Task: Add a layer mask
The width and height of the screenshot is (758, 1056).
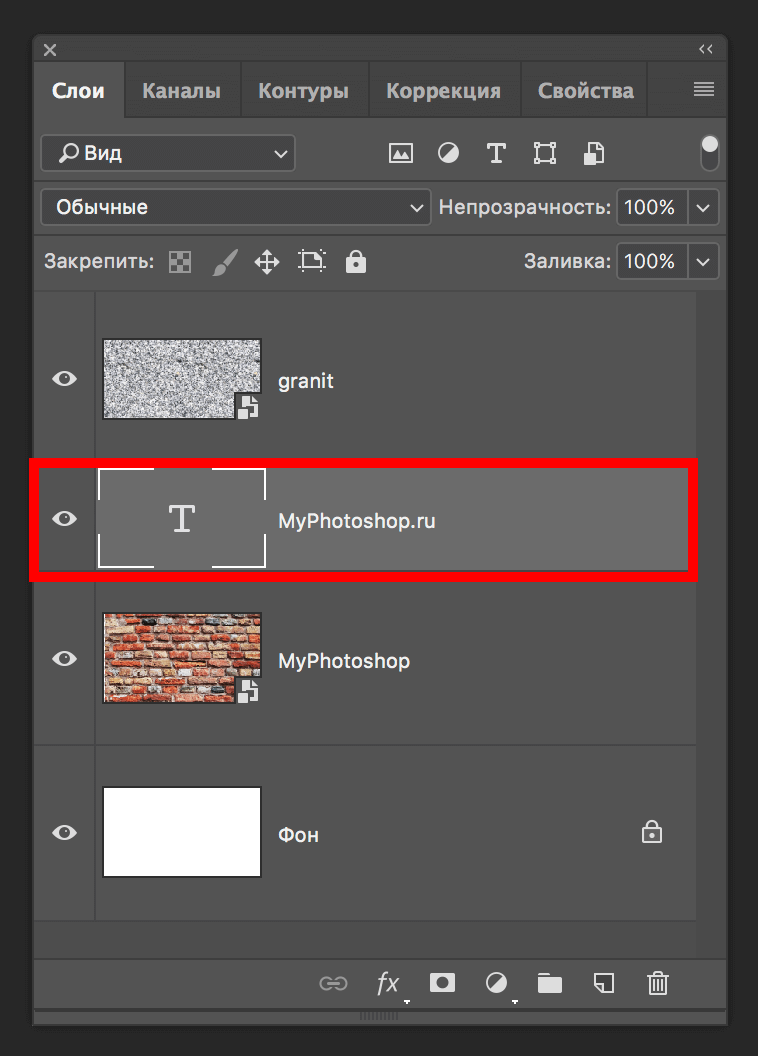Action: (x=442, y=983)
